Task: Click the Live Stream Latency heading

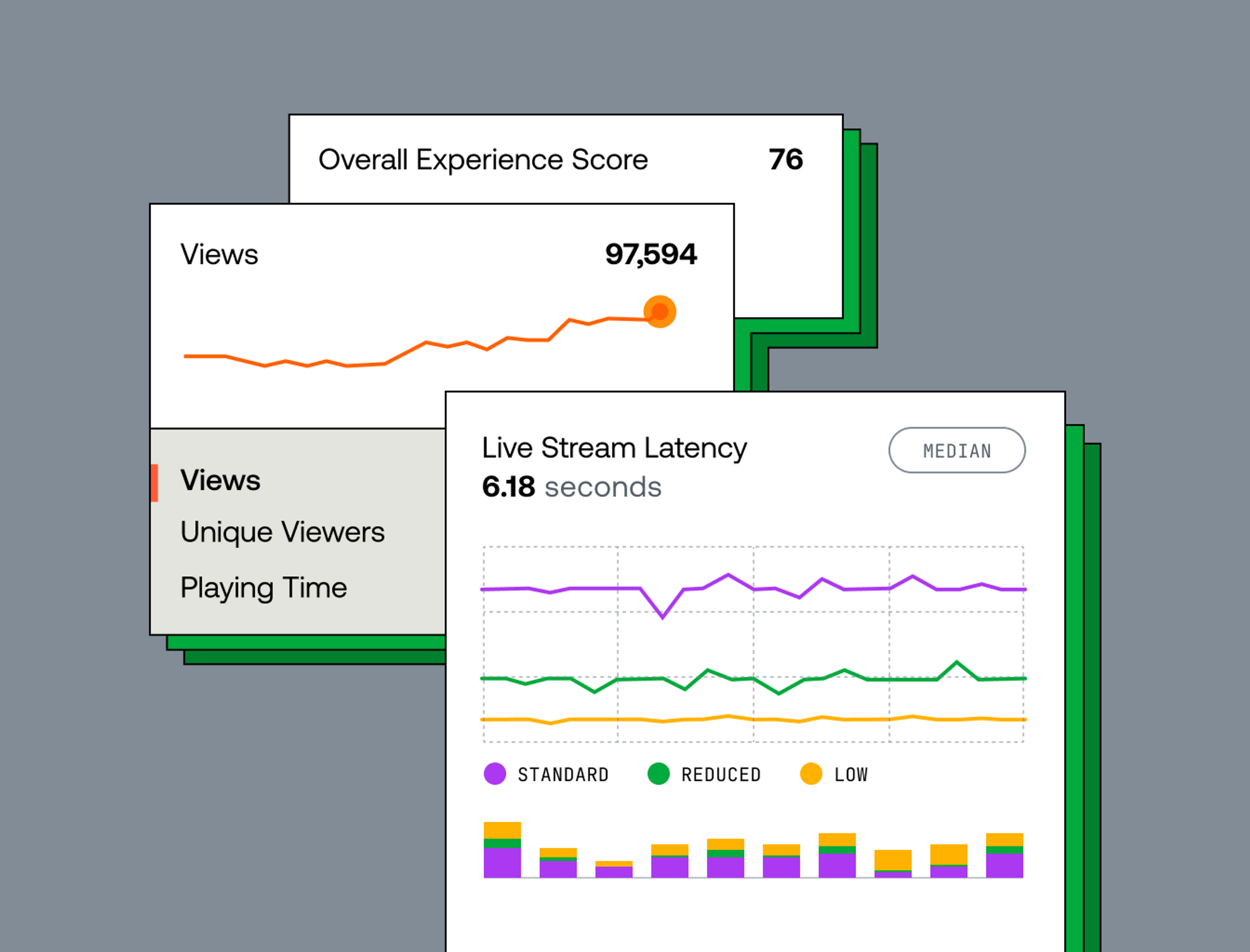Action: click(614, 448)
